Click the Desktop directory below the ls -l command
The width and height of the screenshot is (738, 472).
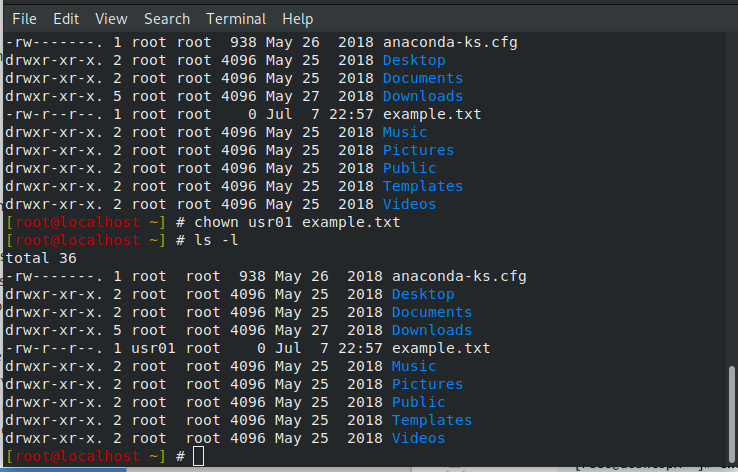[422, 294]
